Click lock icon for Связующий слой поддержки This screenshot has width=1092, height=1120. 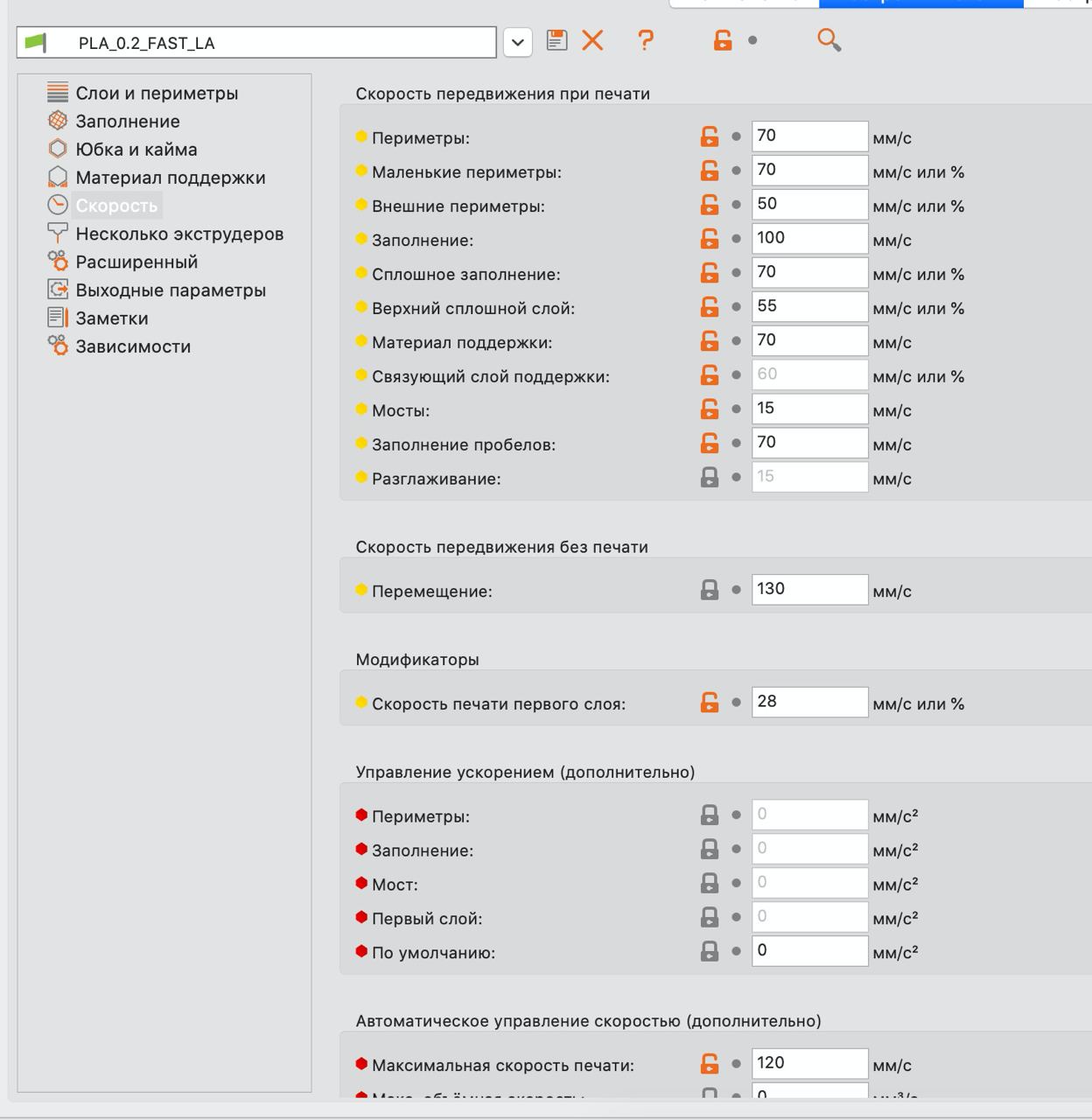[709, 375]
